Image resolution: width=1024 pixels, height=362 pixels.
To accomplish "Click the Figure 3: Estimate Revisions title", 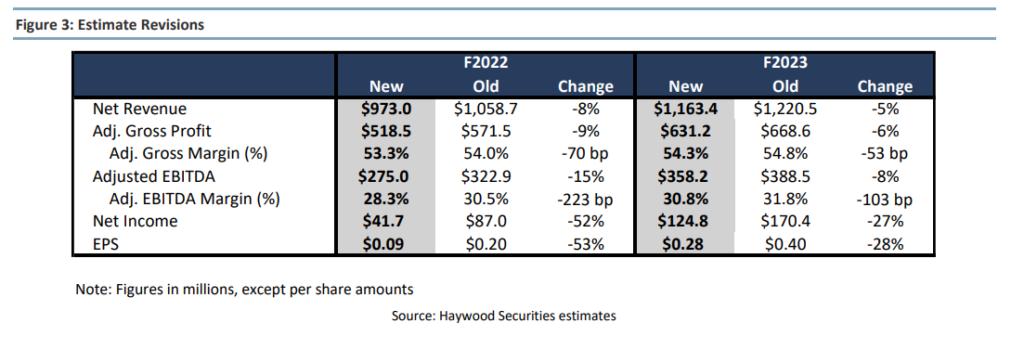I will [x=110, y=25].
